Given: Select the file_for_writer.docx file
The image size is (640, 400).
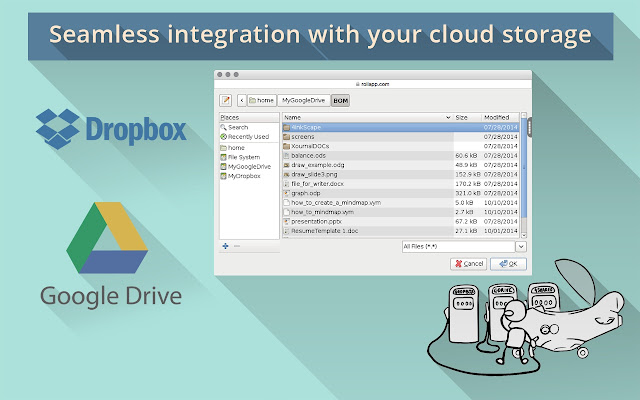Looking at the screenshot, I should coord(400,184).
